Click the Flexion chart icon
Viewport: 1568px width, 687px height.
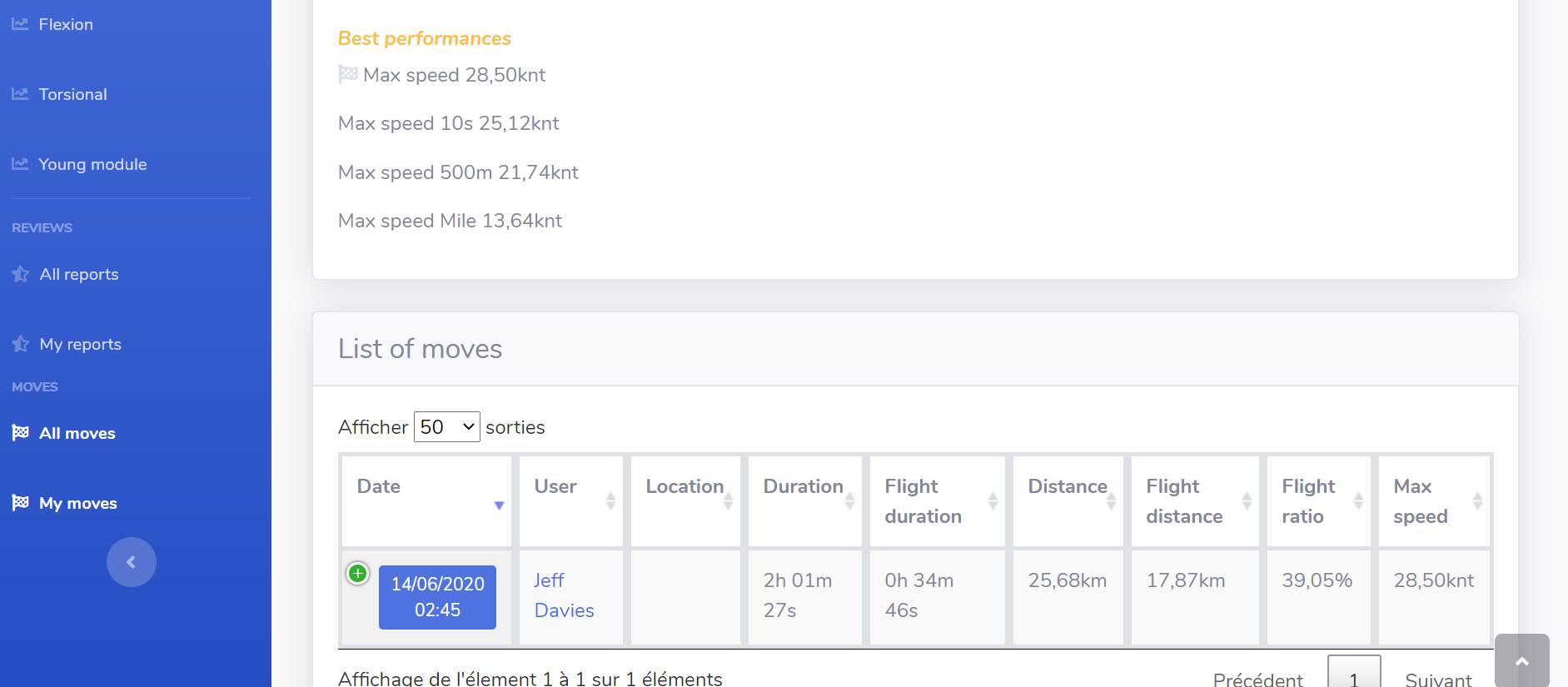coord(20,24)
